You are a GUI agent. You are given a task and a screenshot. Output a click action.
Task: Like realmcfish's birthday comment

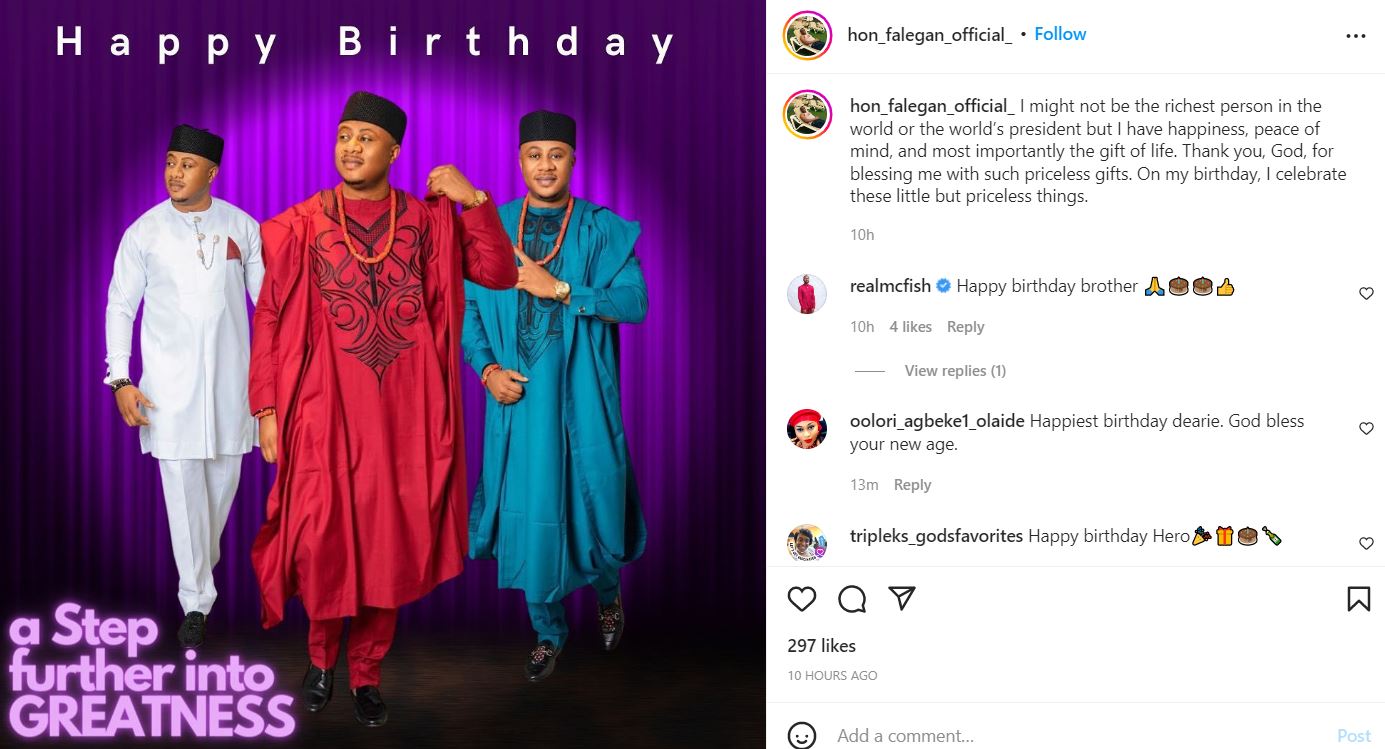tap(1366, 294)
